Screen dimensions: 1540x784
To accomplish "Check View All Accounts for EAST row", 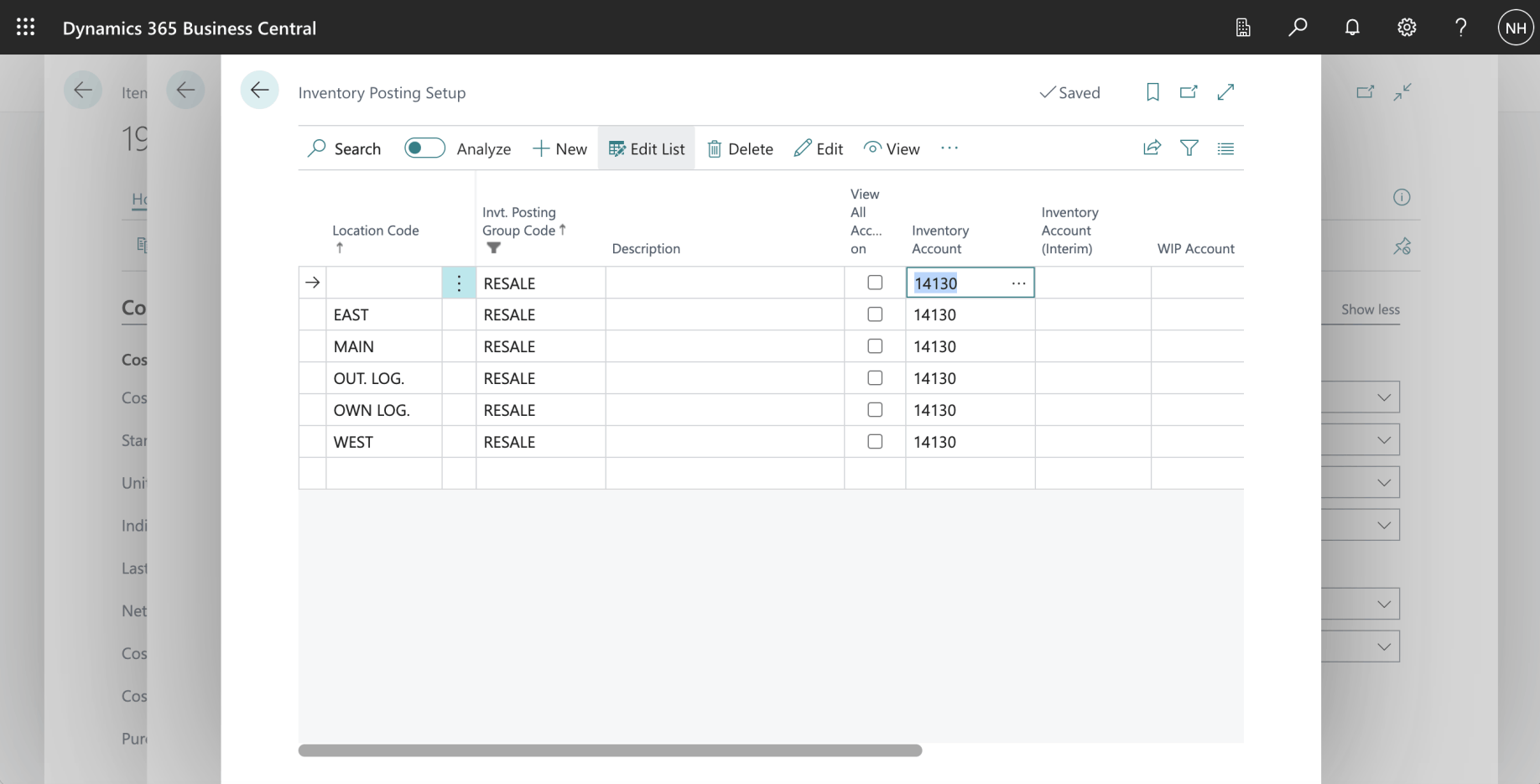I will pos(875,314).
